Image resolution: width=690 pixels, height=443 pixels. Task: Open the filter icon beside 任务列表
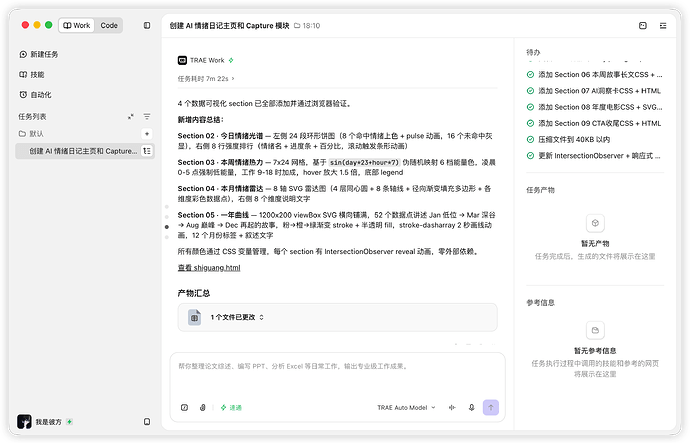point(147,117)
